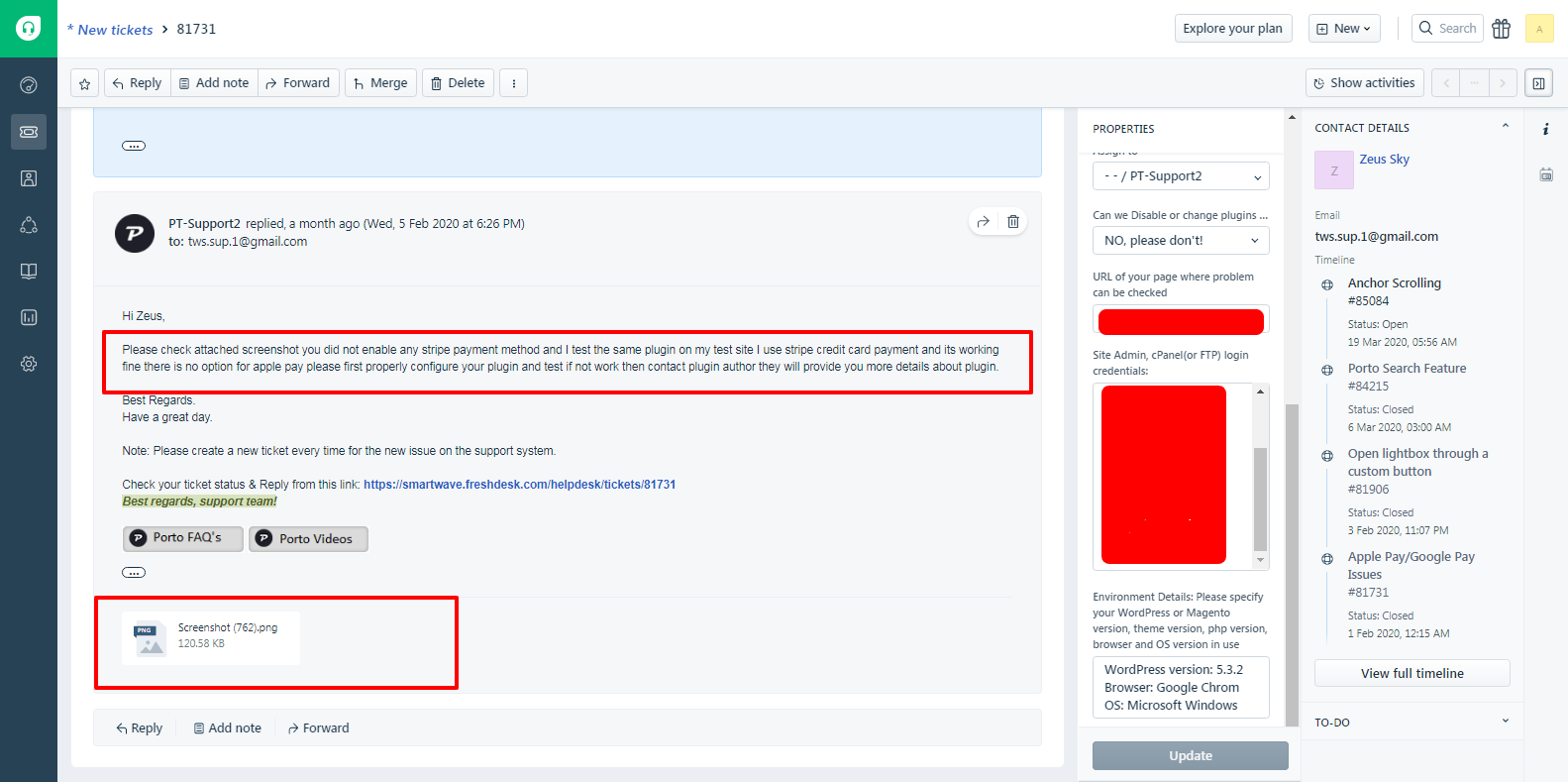Toggle the side panel collapse icon
1568x782 pixels.
coord(1538,83)
